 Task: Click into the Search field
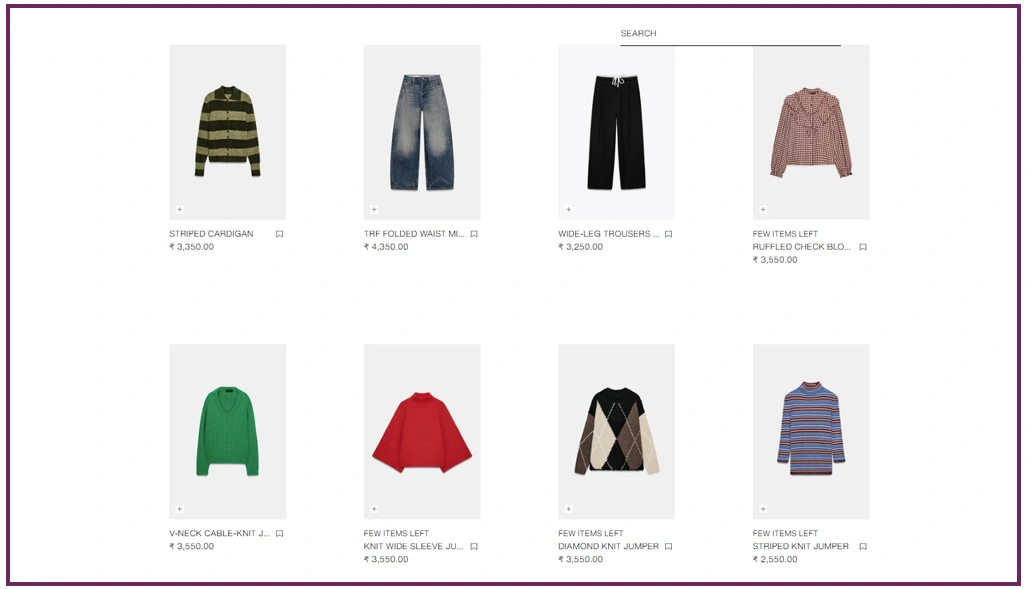(730, 34)
